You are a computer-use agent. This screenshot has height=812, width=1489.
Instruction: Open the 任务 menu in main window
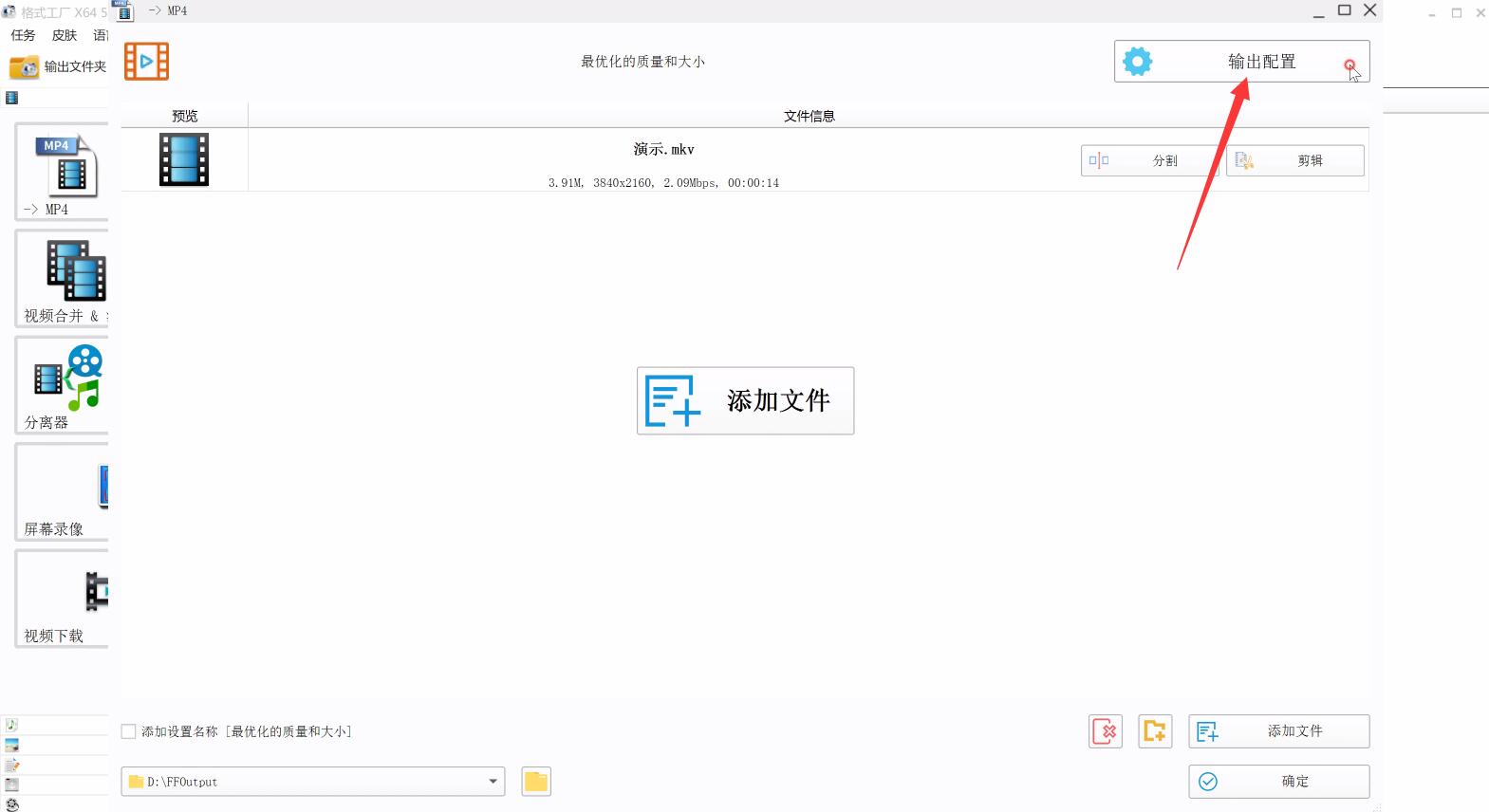pos(23,35)
